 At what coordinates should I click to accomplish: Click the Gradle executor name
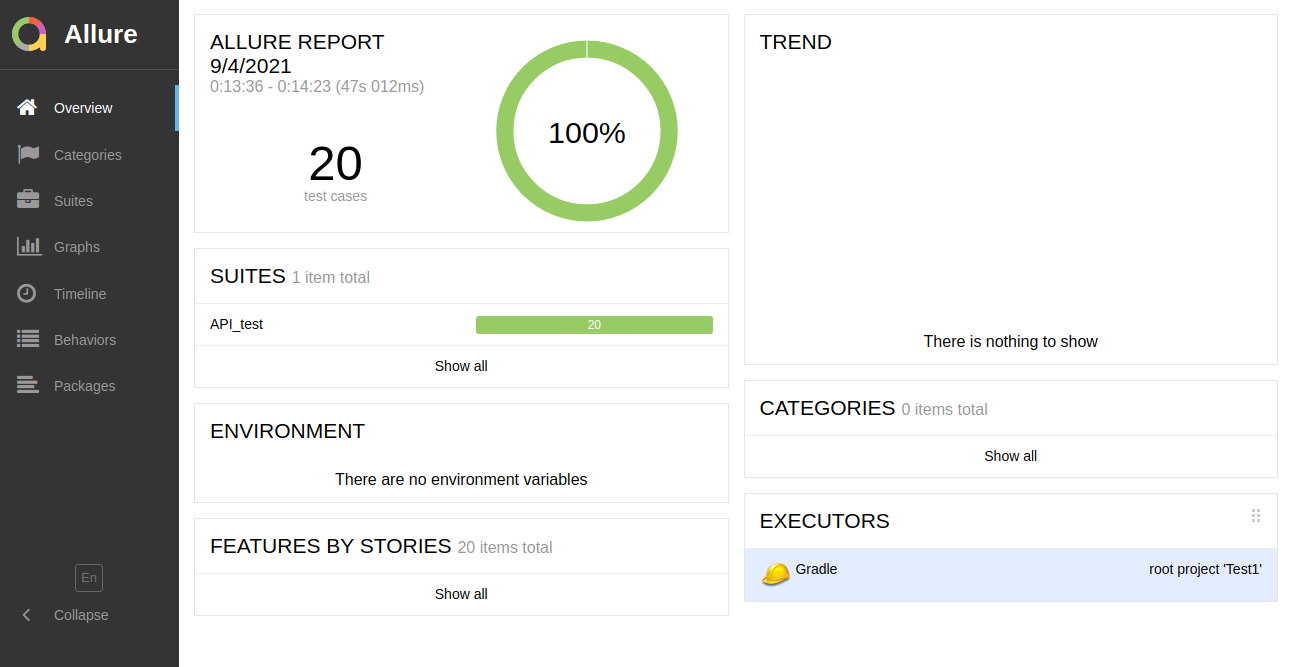click(x=816, y=569)
